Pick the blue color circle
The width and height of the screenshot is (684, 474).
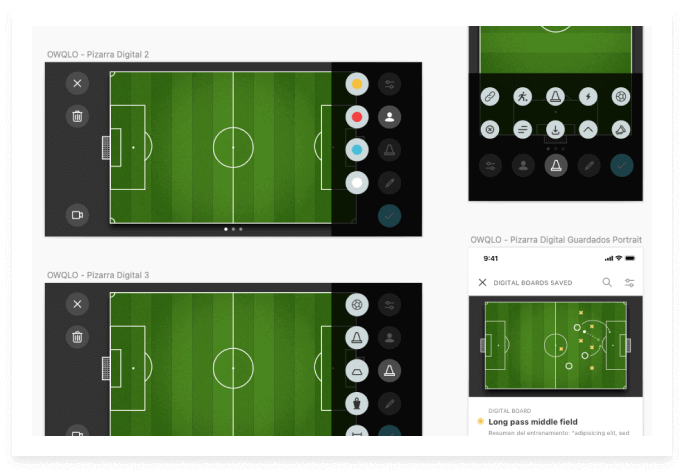tap(357, 150)
